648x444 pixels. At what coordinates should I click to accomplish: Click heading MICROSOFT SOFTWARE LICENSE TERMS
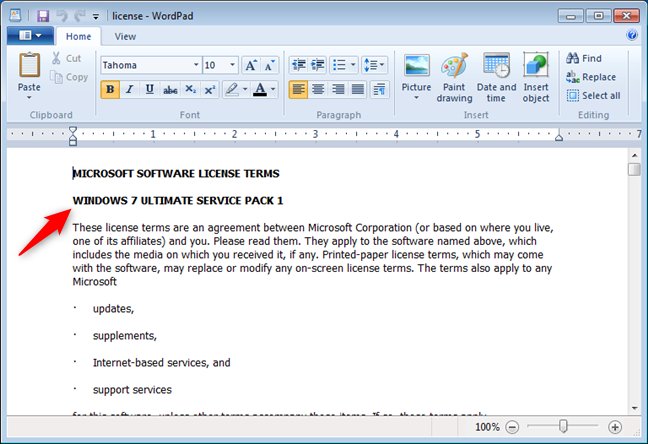(176, 173)
